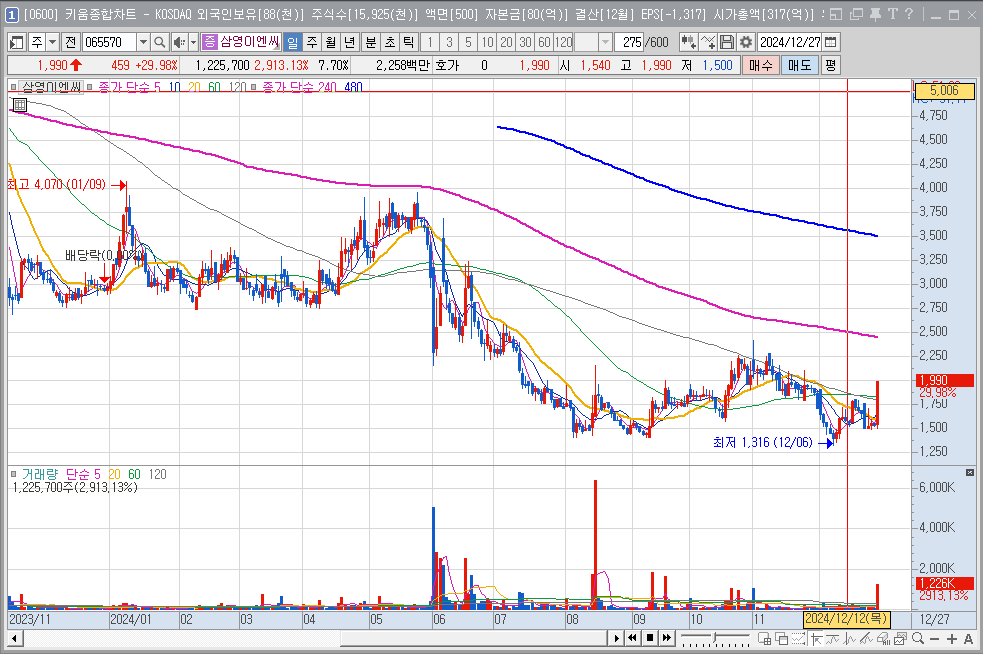Open the 주 type dropdown arrow
Image resolution: width=983 pixels, height=654 pixels.
53,42
